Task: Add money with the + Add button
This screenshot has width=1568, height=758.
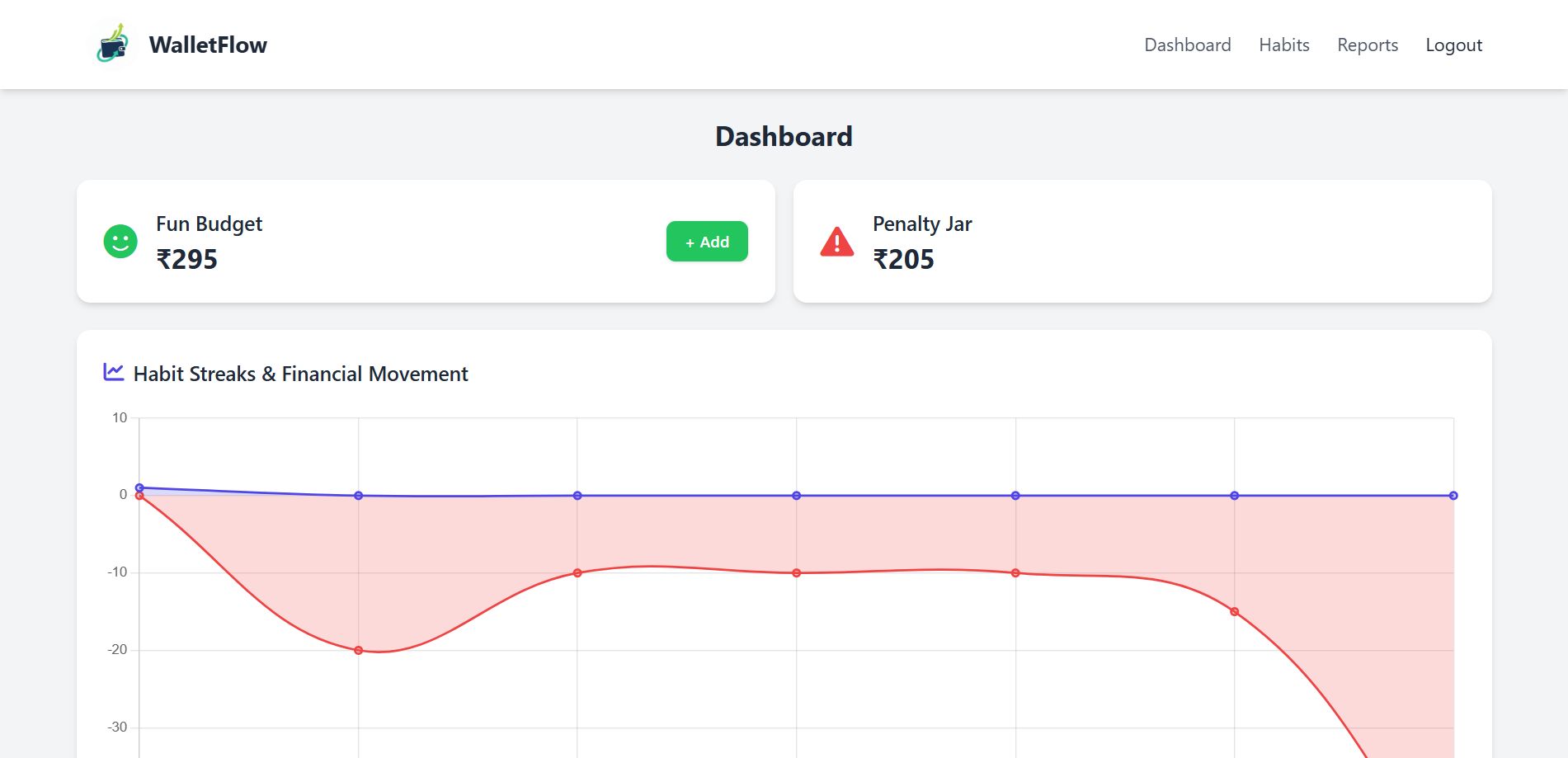Action: point(707,242)
